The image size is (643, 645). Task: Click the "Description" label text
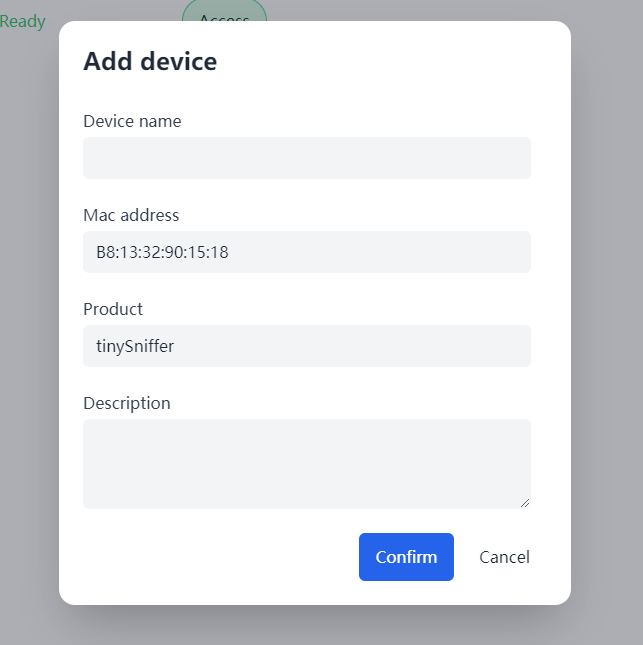[x=127, y=403]
